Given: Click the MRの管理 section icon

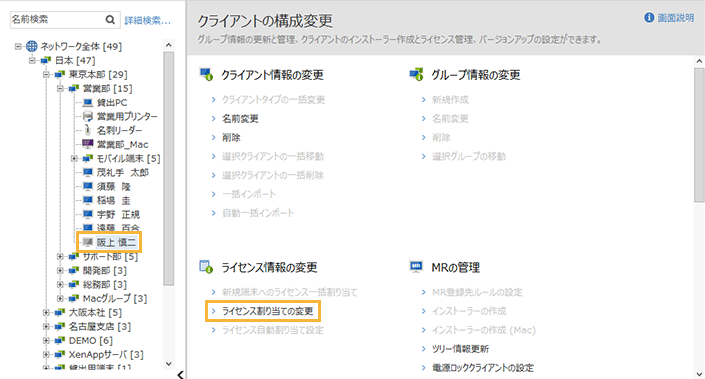Looking at the screenshot, I should (416, 267).
